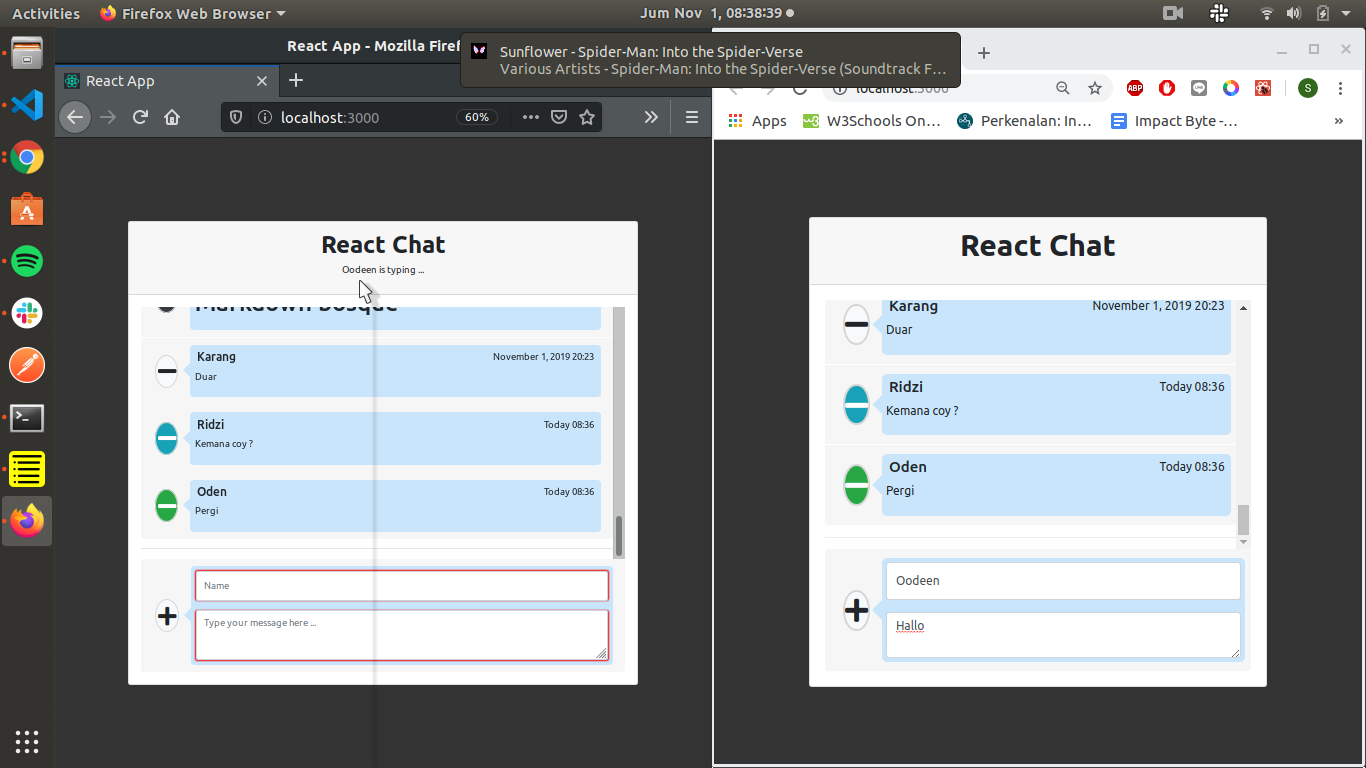Click Firefox home button
This screenshot has height=768, width=1366.
[172, 117]
